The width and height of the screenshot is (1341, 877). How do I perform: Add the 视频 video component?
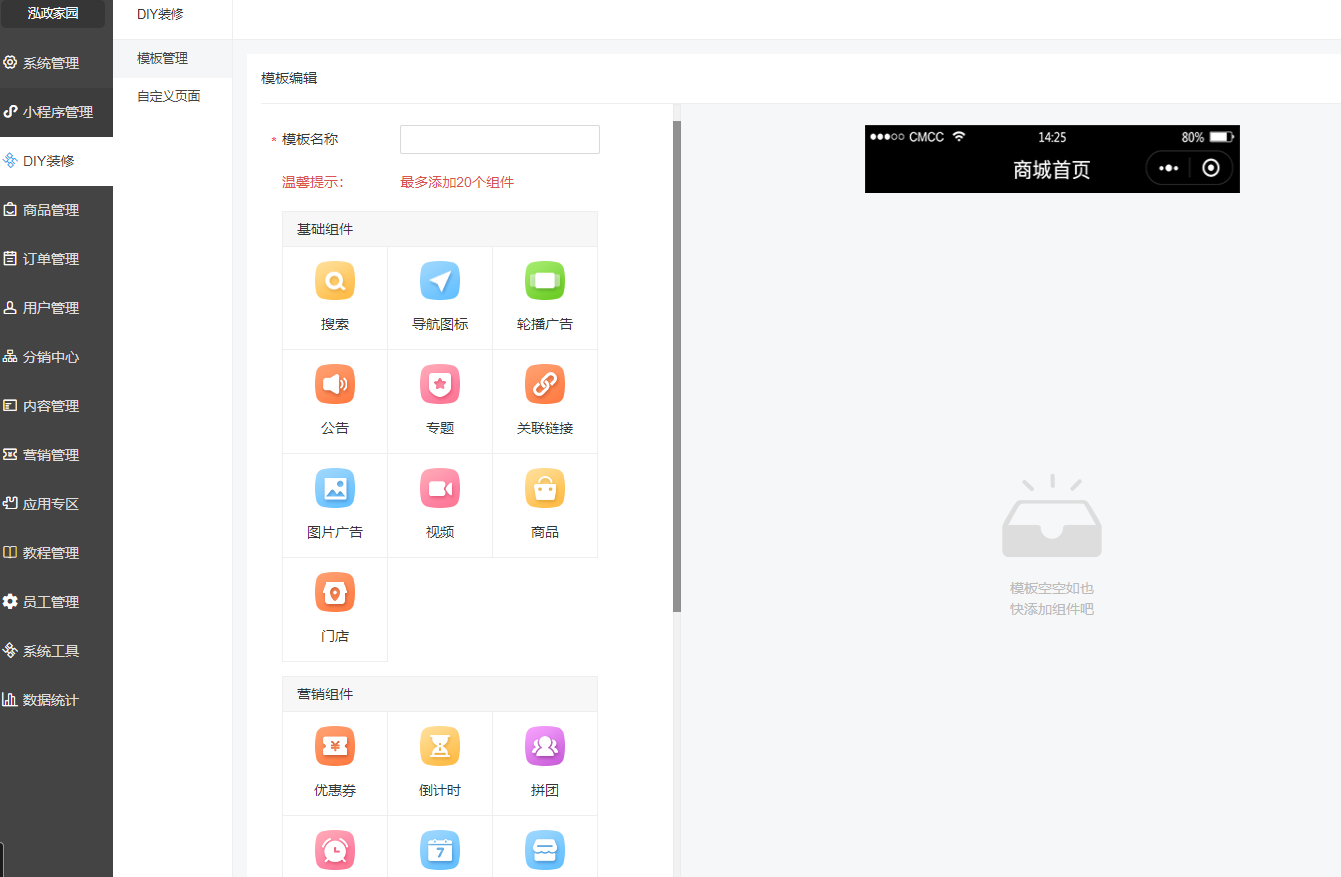440,504
